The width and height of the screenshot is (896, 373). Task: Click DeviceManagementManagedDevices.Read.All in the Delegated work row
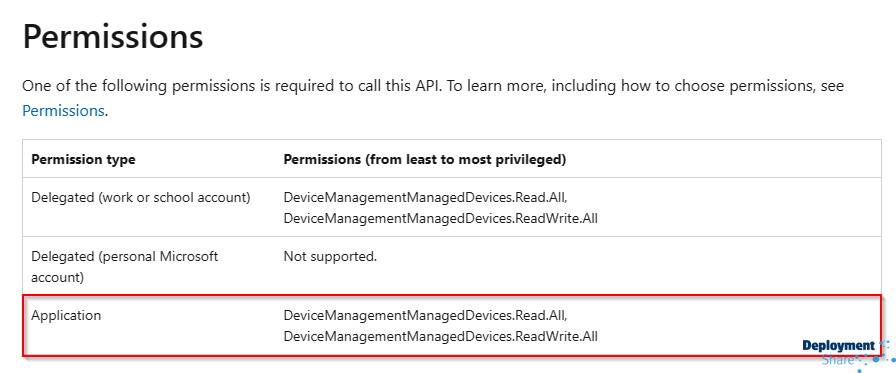(425, 198)
